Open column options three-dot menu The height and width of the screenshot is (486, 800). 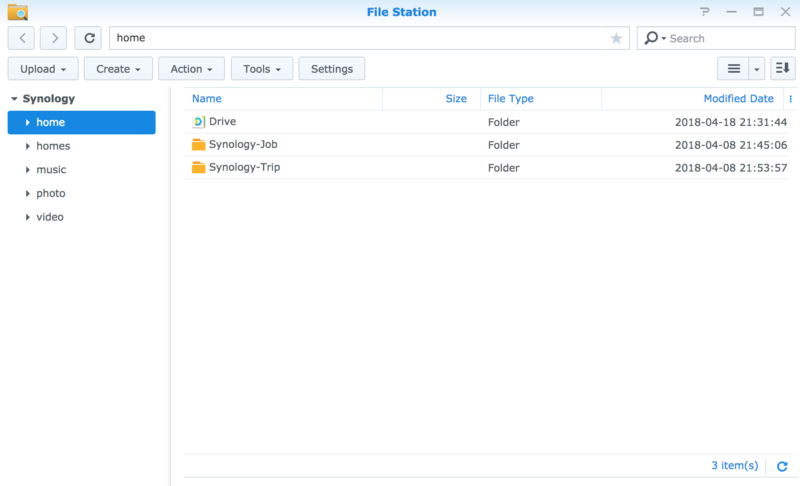pyautogui.click(x=791, y=99)
